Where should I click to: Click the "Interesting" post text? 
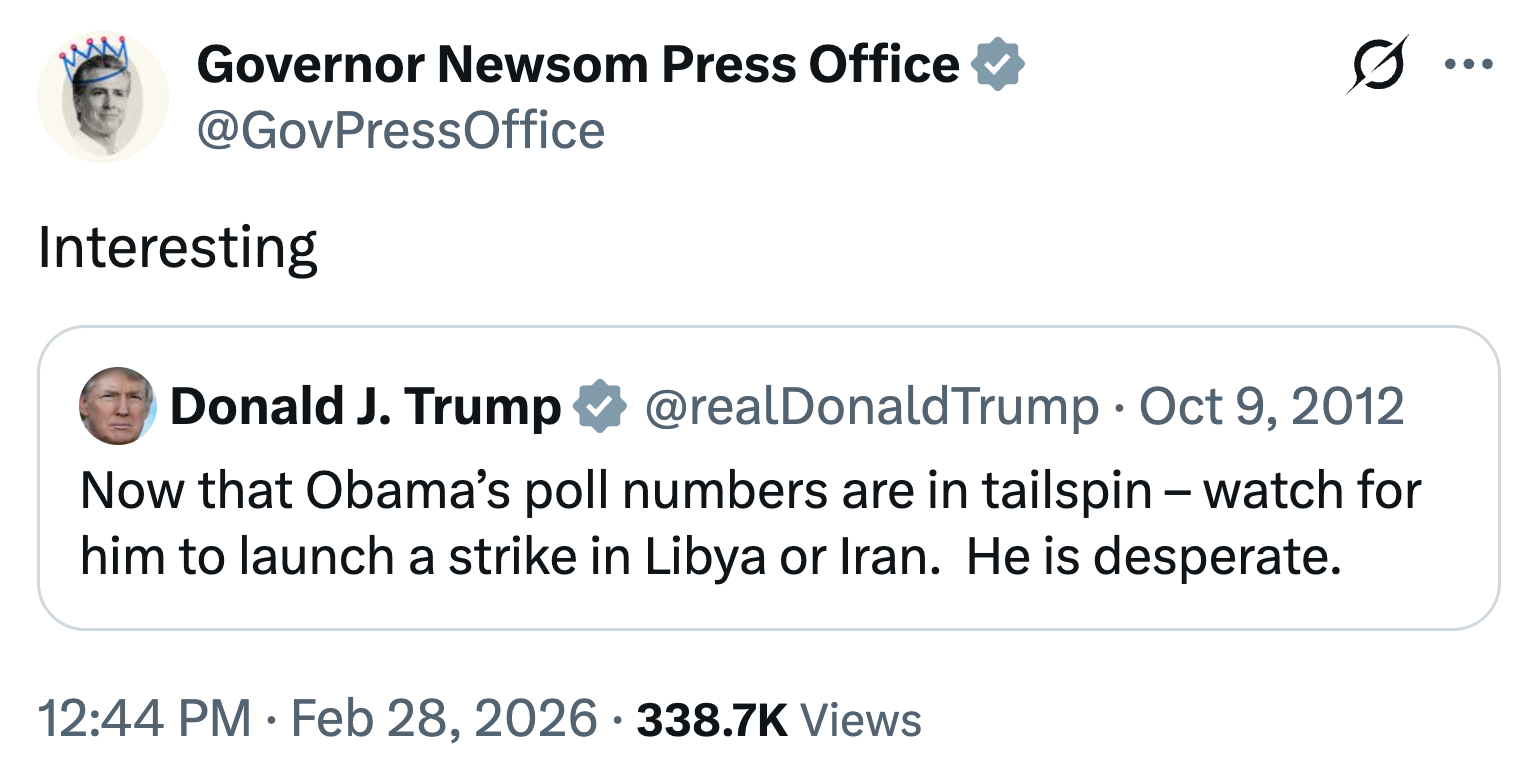[177, 248]
